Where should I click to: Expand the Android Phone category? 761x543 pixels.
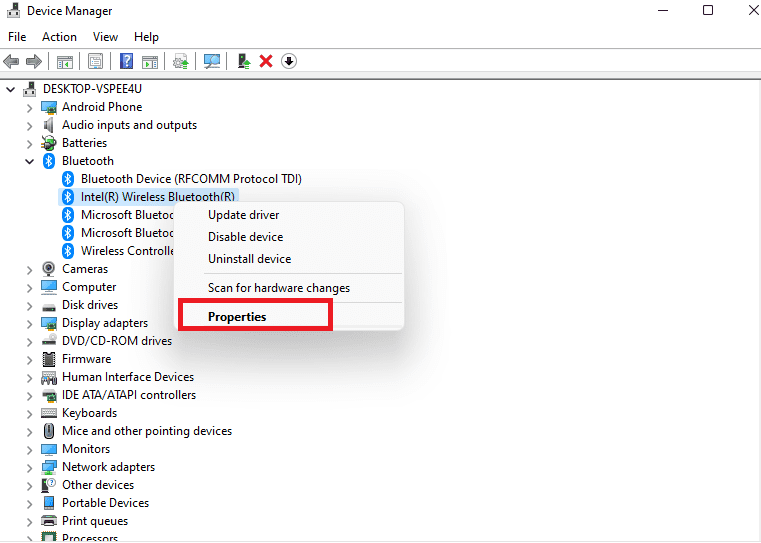[30, 108]
